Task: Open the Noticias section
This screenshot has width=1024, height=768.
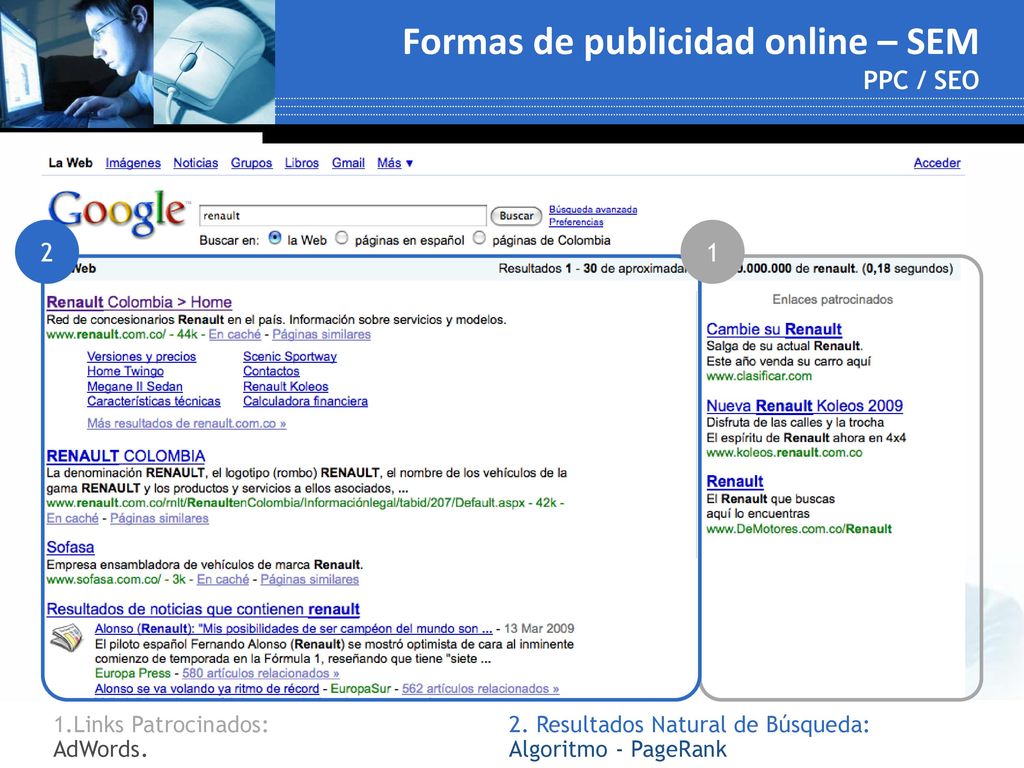Action: click(195, 163)
